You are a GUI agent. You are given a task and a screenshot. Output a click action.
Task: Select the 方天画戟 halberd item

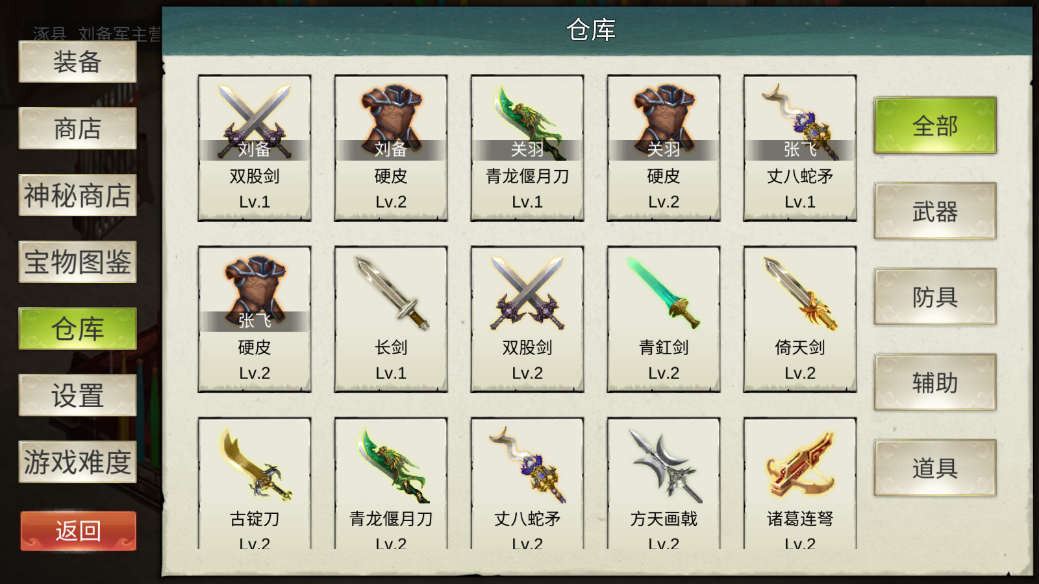click(x=663, y=484)
